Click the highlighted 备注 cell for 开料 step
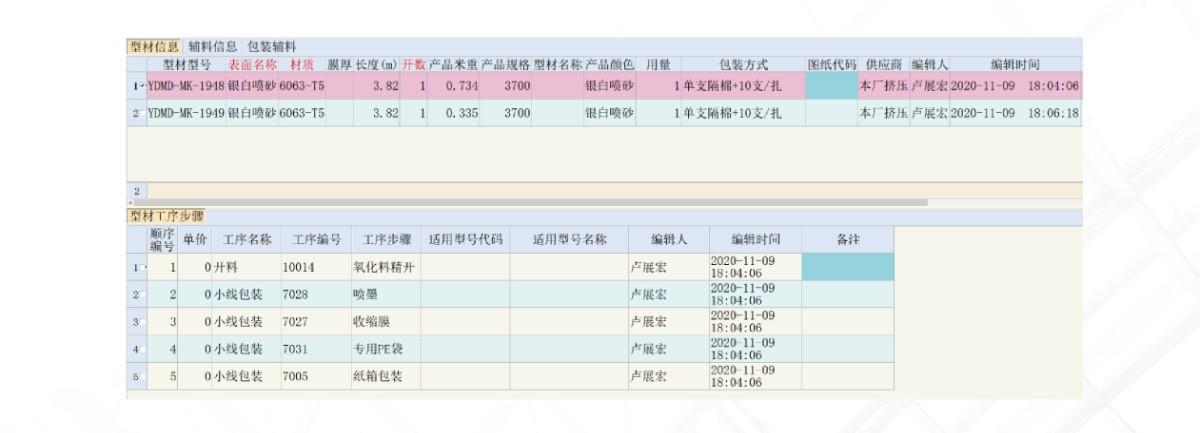The width and height of the screenshot is (1200, 433). coord(847,267)
